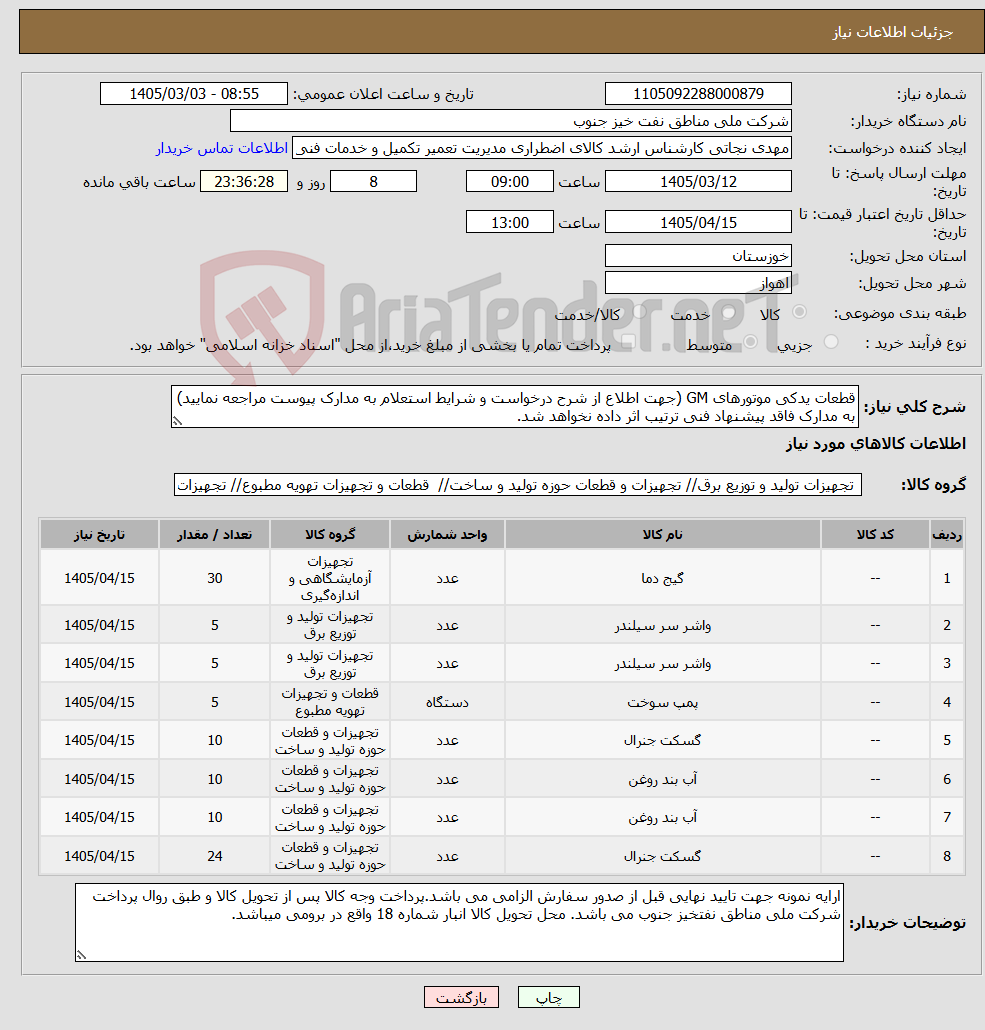Click the بازگشت (back) button
This screenshot has height=1030, width=985.
[x=461, y=997]
